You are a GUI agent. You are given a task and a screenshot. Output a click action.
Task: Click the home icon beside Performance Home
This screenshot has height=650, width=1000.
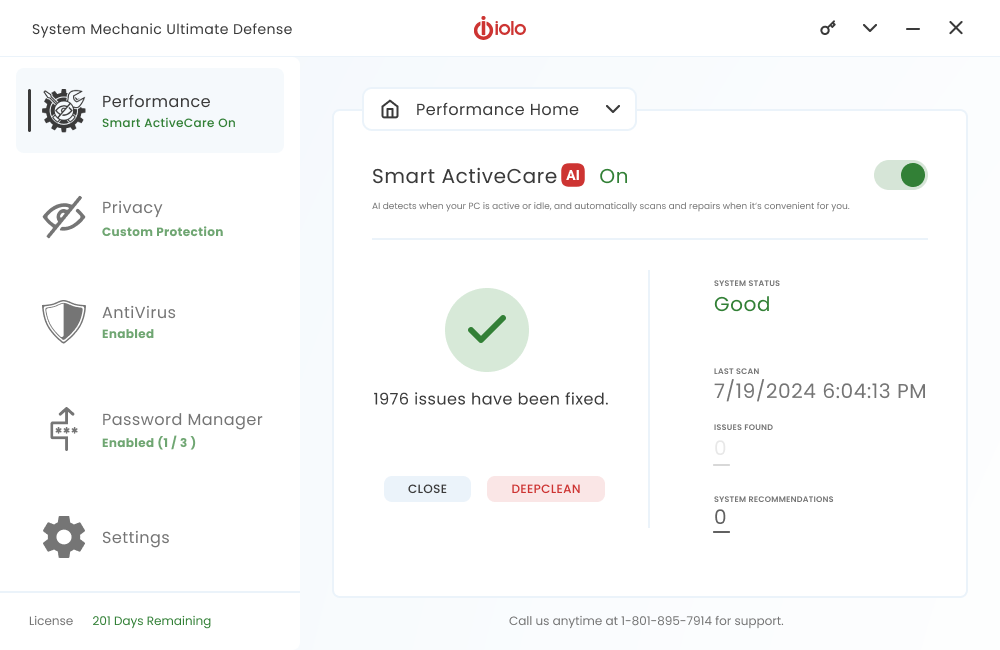[390, 110]
